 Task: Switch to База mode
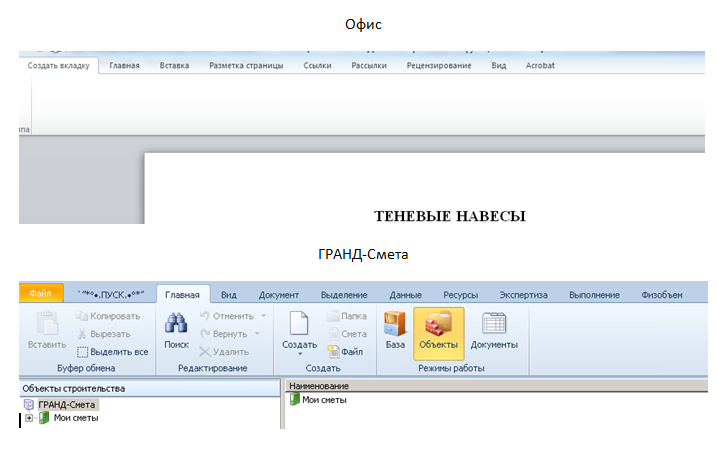(x=395, y=331)
